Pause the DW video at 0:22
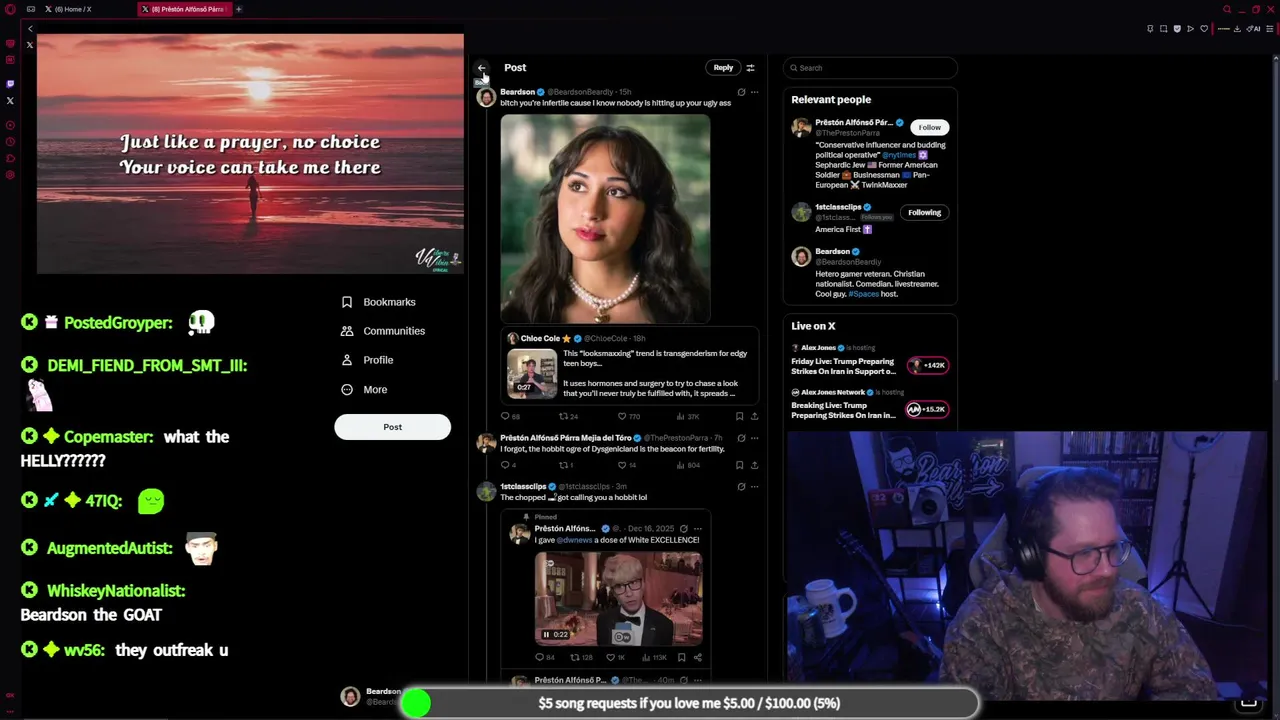Screen dimensions: 1280x720 click(x=546, y=634)
